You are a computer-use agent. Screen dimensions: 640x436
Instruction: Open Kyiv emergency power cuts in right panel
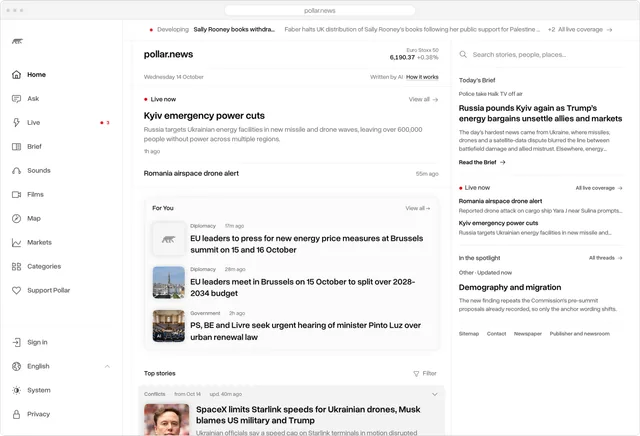[x=498, y=223]
